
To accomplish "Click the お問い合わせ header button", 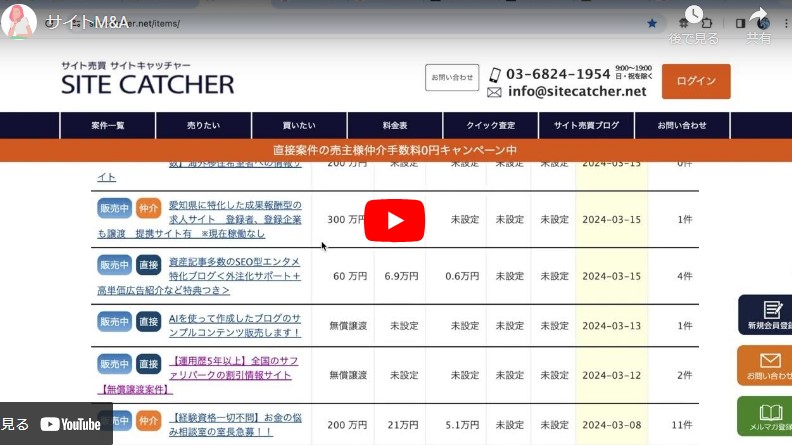I will click(452, 77).
